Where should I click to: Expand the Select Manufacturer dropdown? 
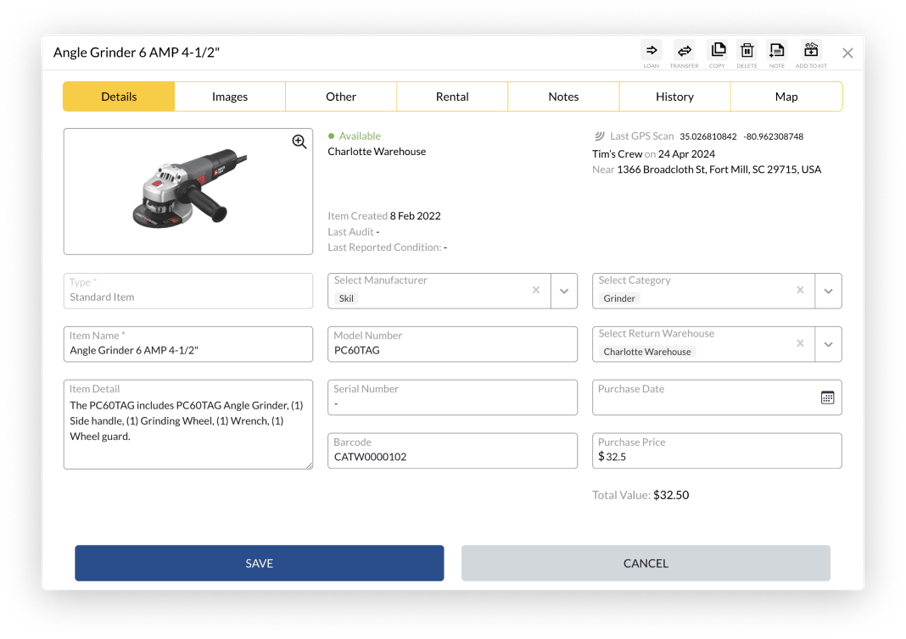coord(564,291)
